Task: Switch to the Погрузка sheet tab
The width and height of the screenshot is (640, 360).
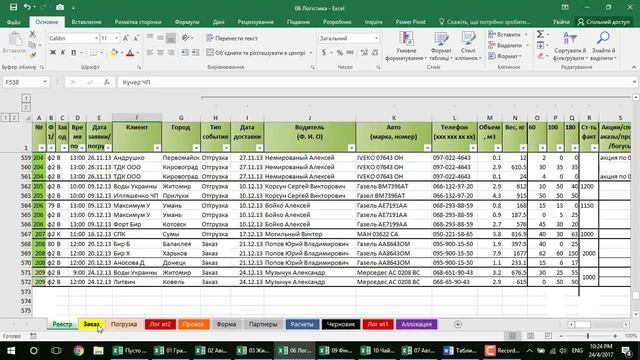Action: click(x=124, y=324)
